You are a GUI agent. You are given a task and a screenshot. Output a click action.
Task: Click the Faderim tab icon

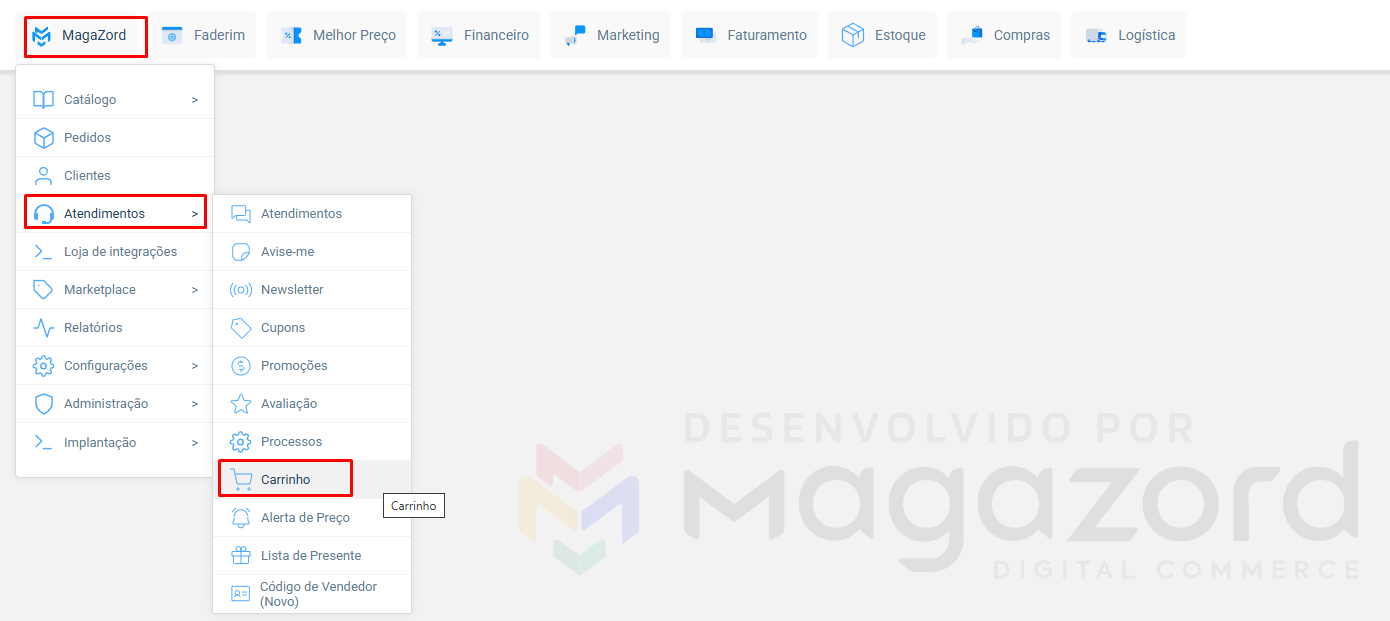pyautogui.click(x=172, y=35)
